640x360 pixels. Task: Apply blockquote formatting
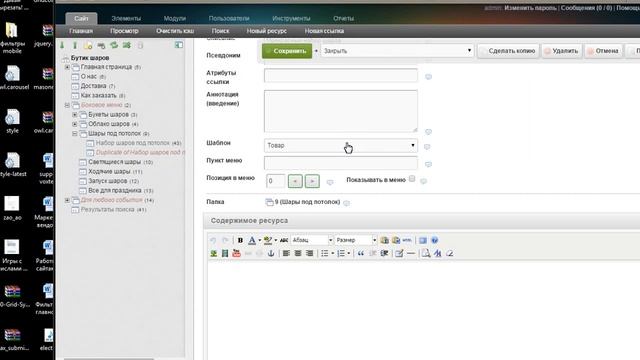(361, 253)
